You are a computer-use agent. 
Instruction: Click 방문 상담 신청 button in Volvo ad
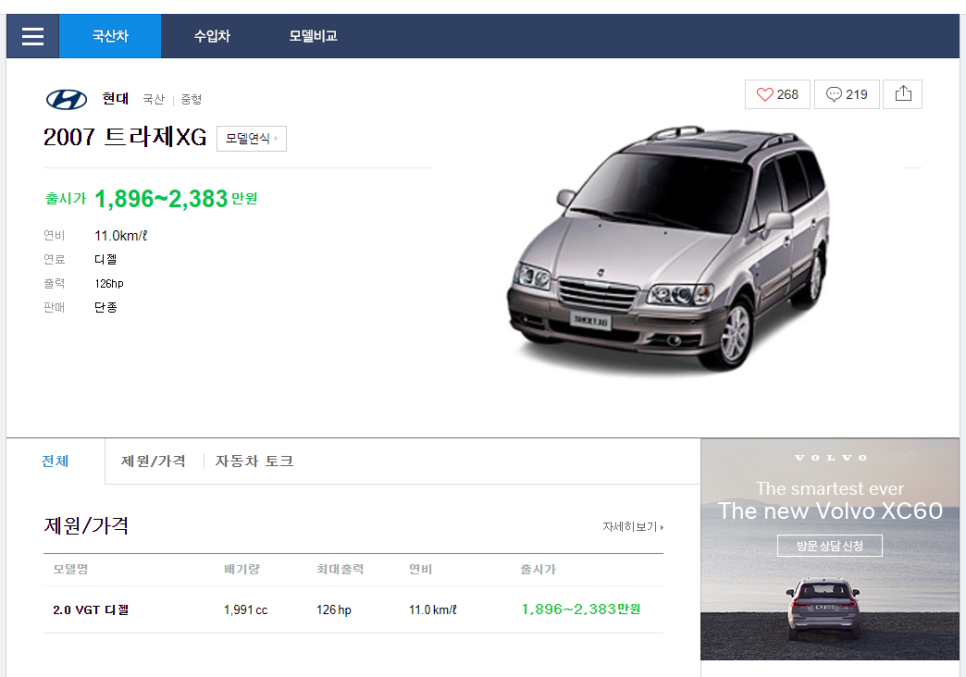[x=829, y=546]
